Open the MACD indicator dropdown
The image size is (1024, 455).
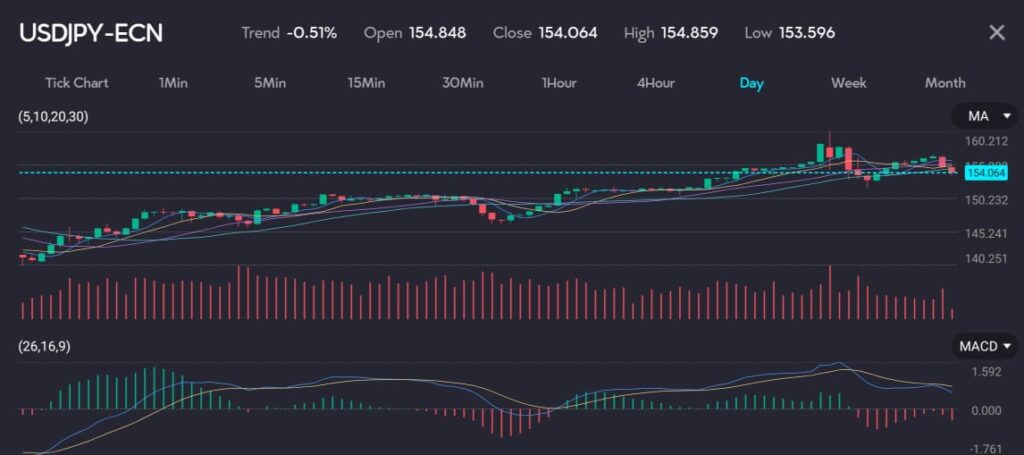[984, 346]
